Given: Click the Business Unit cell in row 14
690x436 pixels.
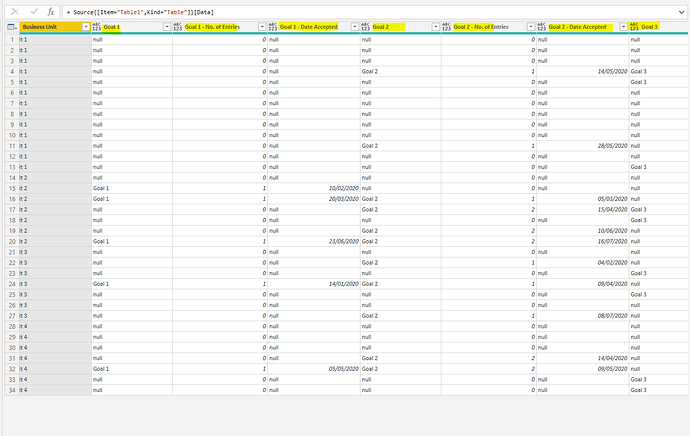Looking at the screenshot, I should click(55, 178).
